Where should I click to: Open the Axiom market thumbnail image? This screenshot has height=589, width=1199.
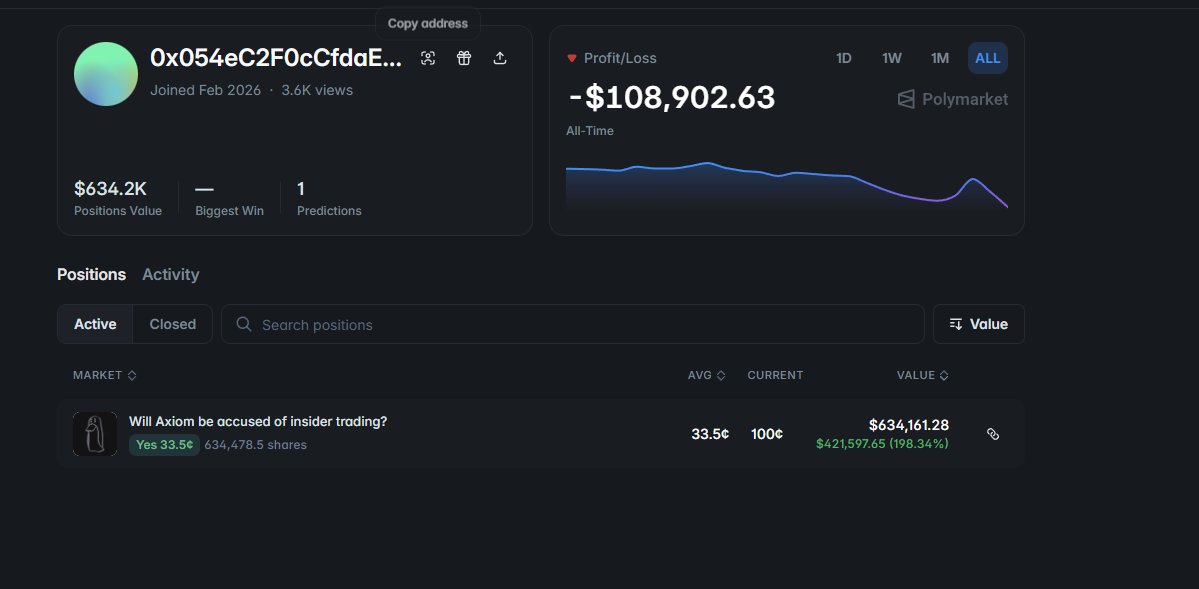(95, 434)
